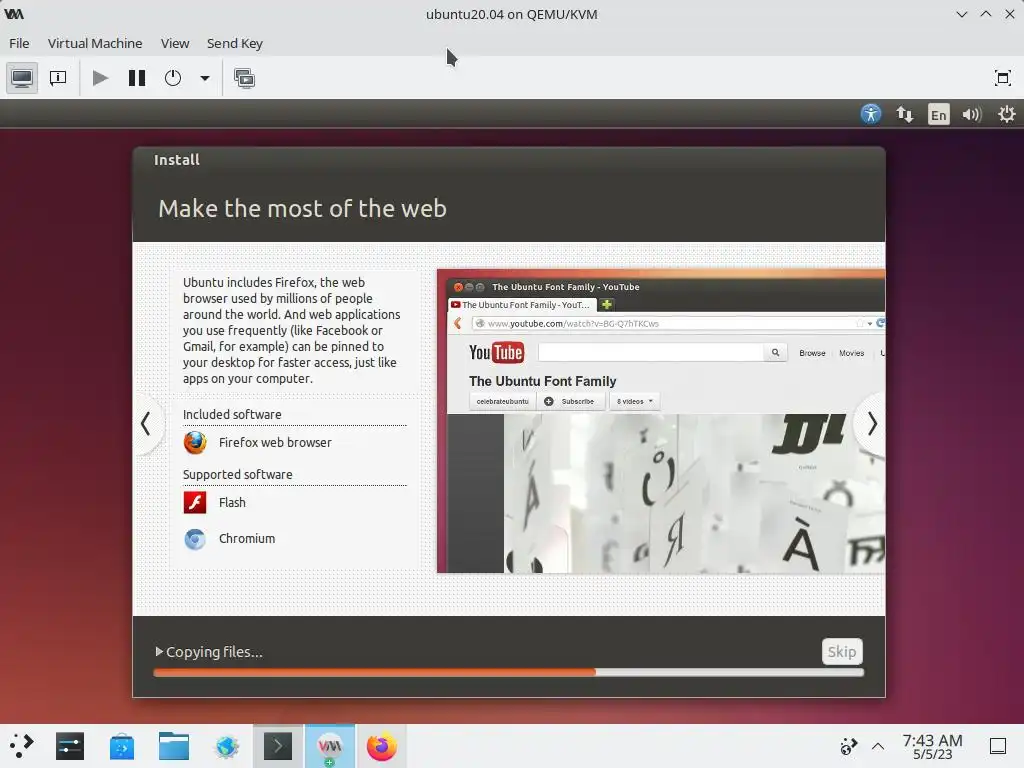Click the "Firefox web browser" label
This screenshot has width=1024, height=768.
click(x=275, y=442)
